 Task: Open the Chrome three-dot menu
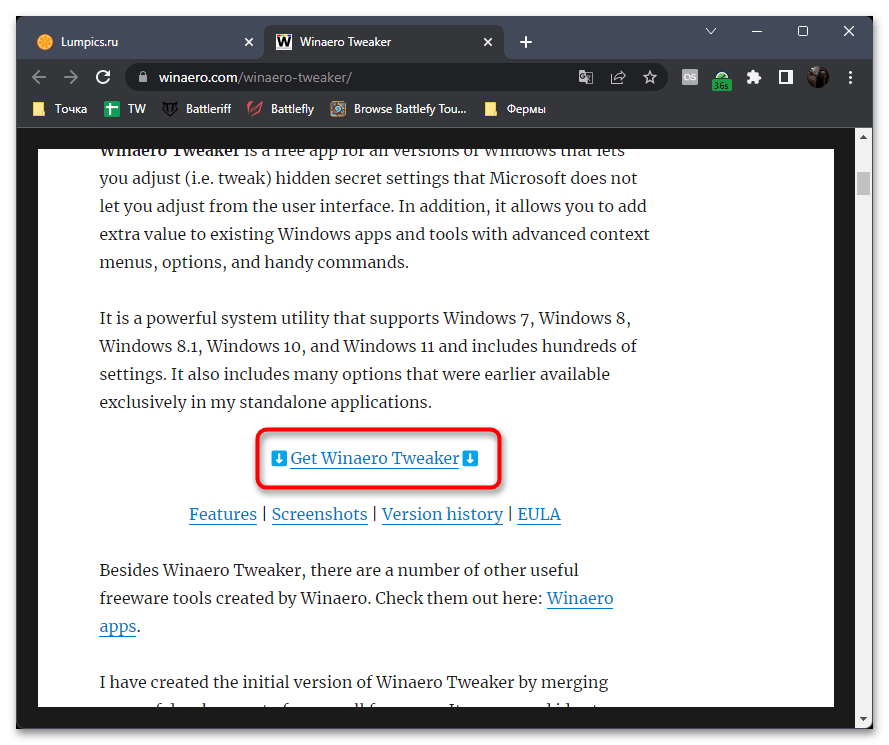tap(850, 77)
